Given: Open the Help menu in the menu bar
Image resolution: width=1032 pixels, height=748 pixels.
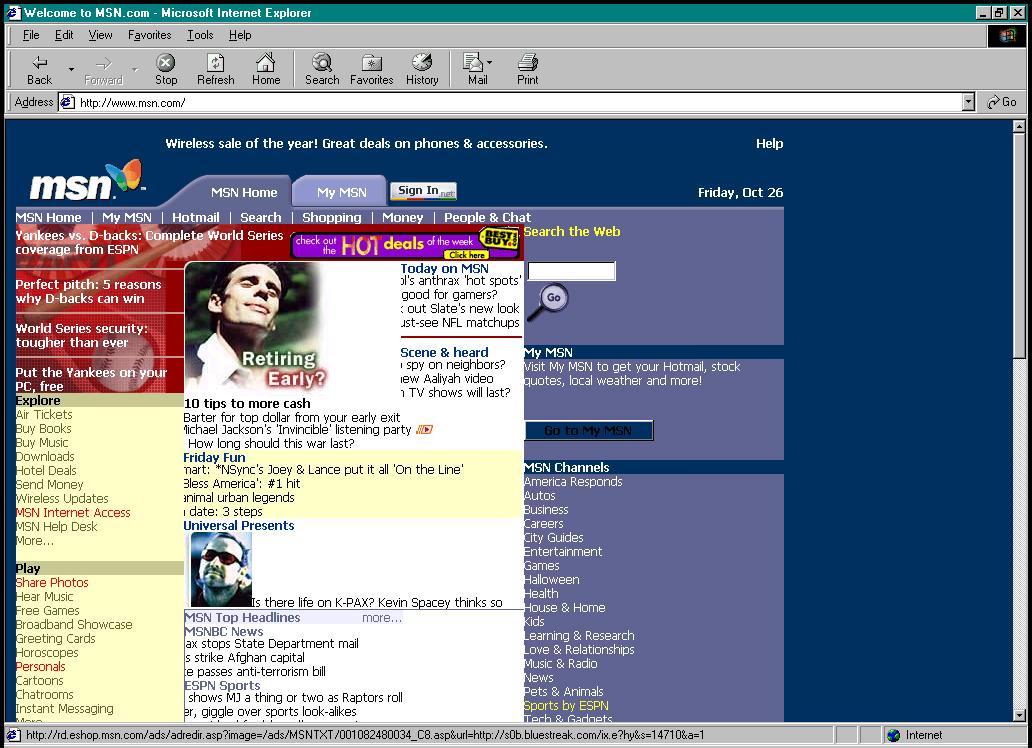Looking at the screenshot, I should pyautogui.click(x=240, y=35).
